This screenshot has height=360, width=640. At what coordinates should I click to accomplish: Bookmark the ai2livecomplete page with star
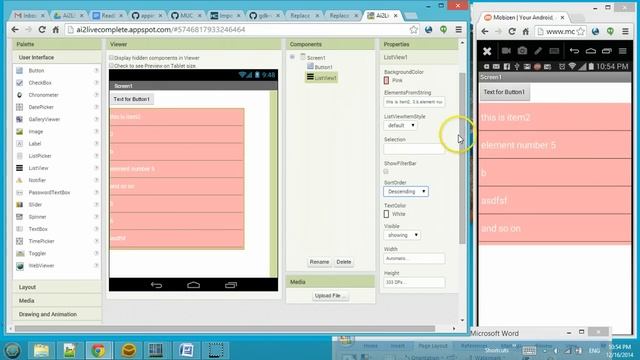tap(413, 29)
